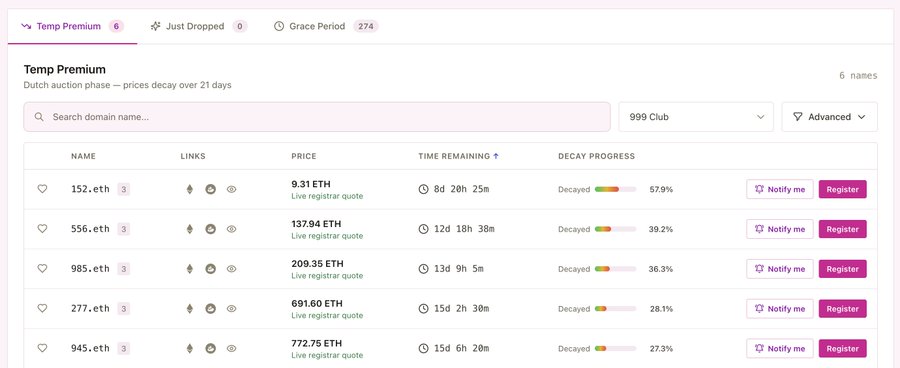Click the round marketplace icon for 556.eth

coord(211,228)
